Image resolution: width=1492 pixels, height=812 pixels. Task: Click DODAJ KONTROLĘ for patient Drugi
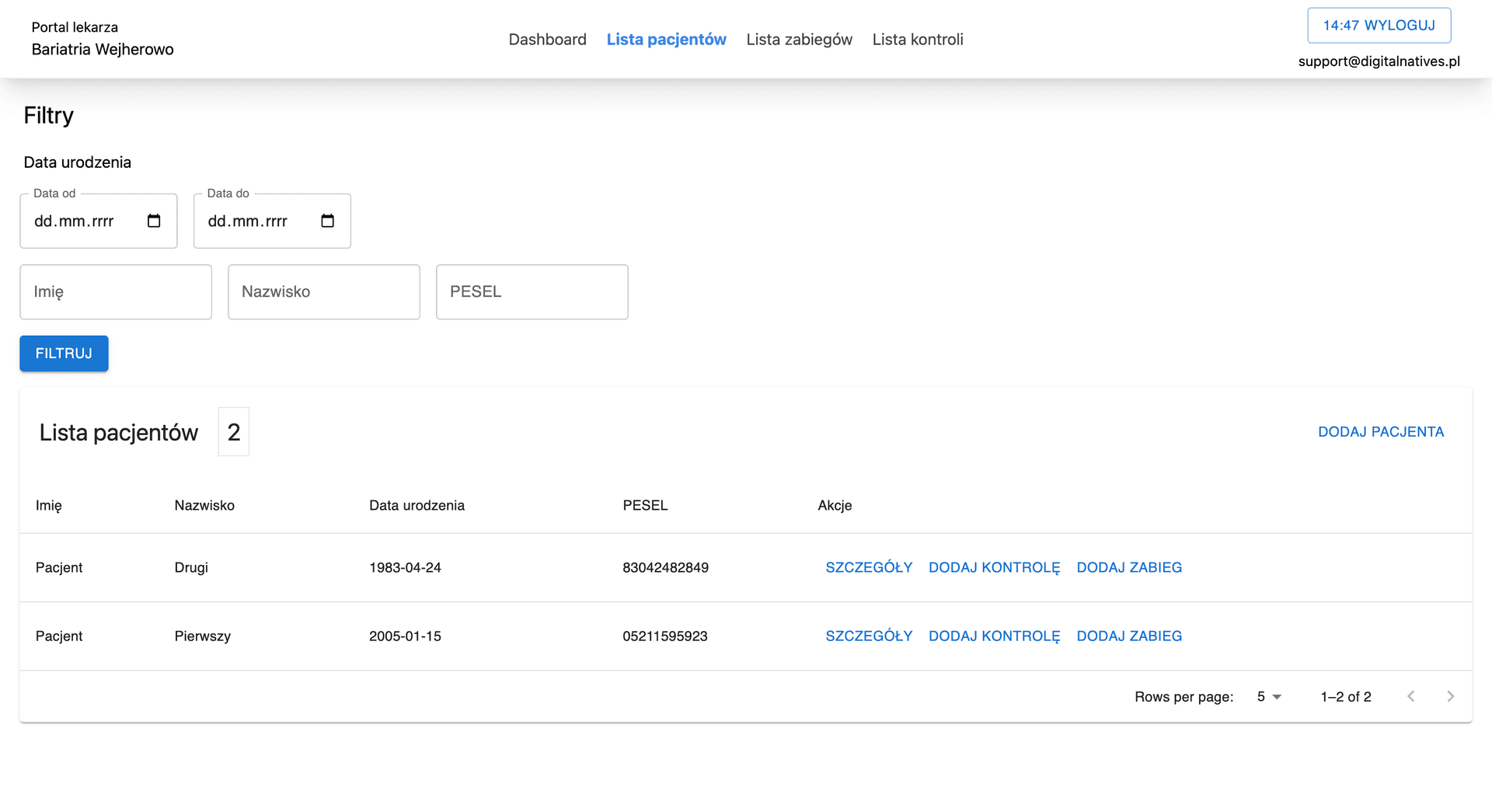pos(994,568)
